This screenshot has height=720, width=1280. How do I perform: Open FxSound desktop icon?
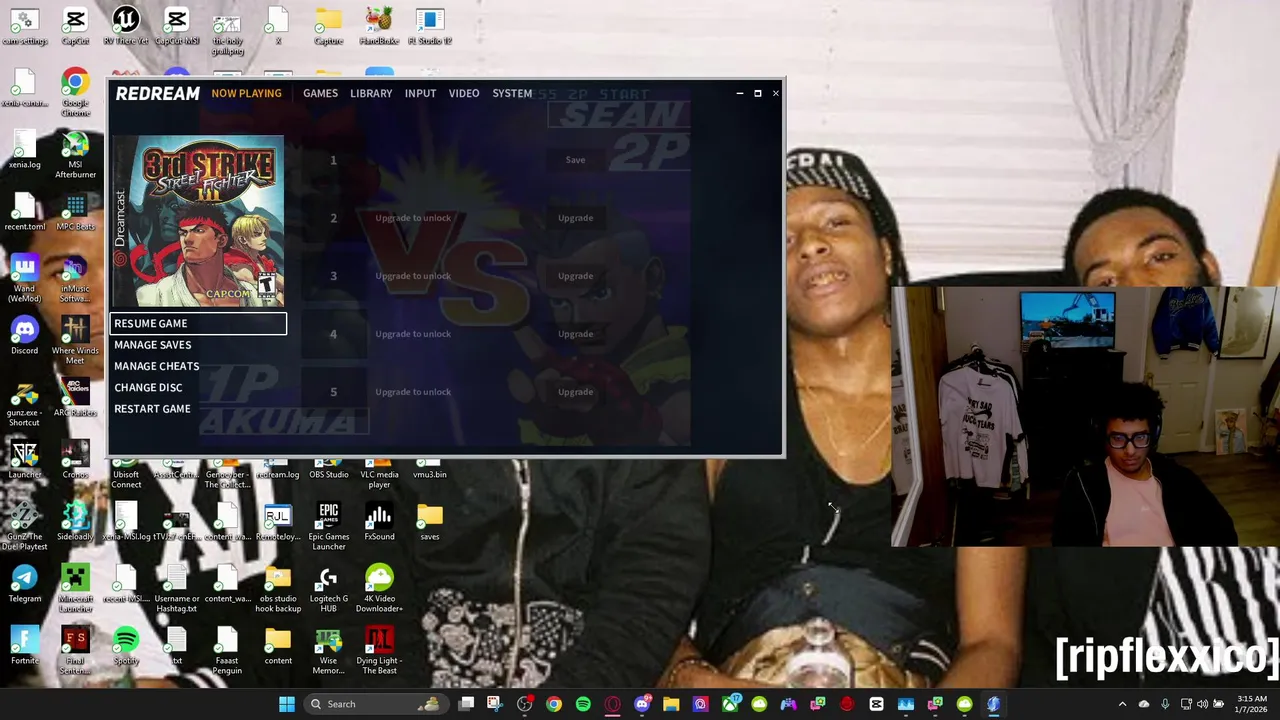click(379, 521)
